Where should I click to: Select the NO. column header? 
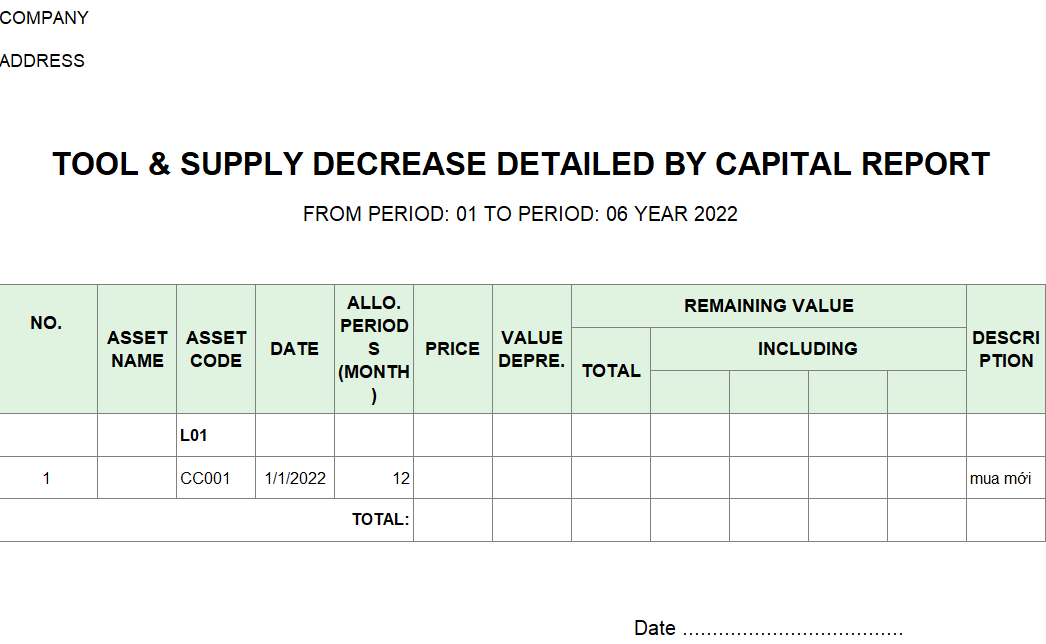point(47,324)
